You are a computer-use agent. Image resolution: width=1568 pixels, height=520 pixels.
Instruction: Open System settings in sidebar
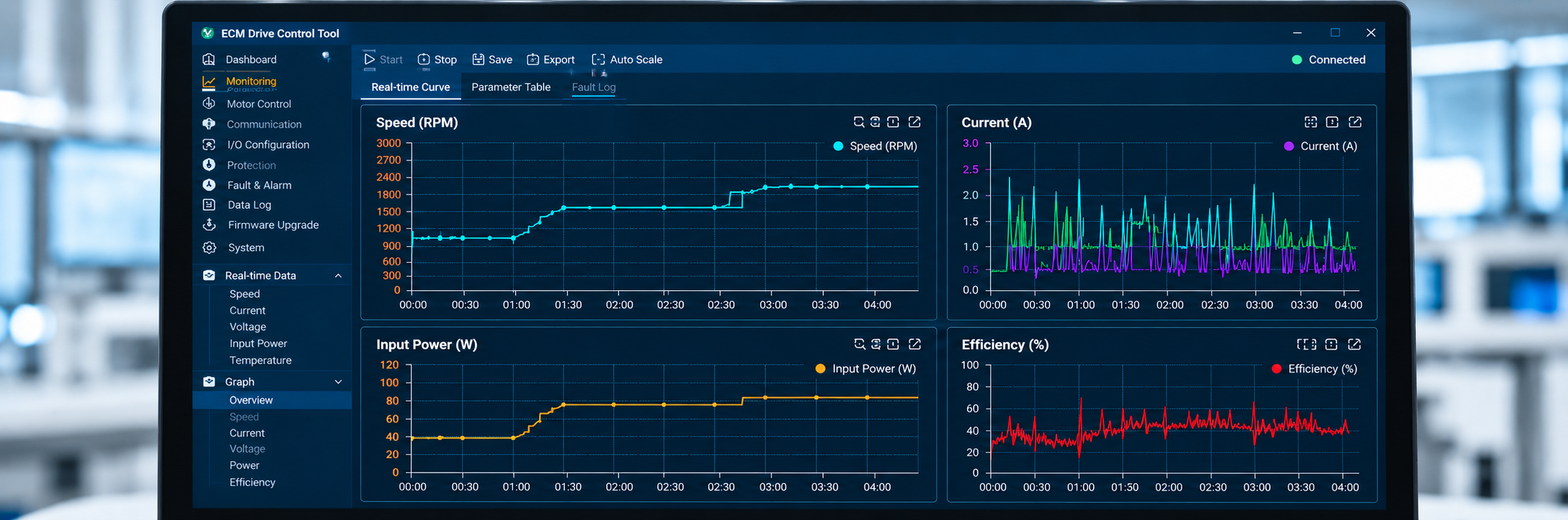pos(246,247)
